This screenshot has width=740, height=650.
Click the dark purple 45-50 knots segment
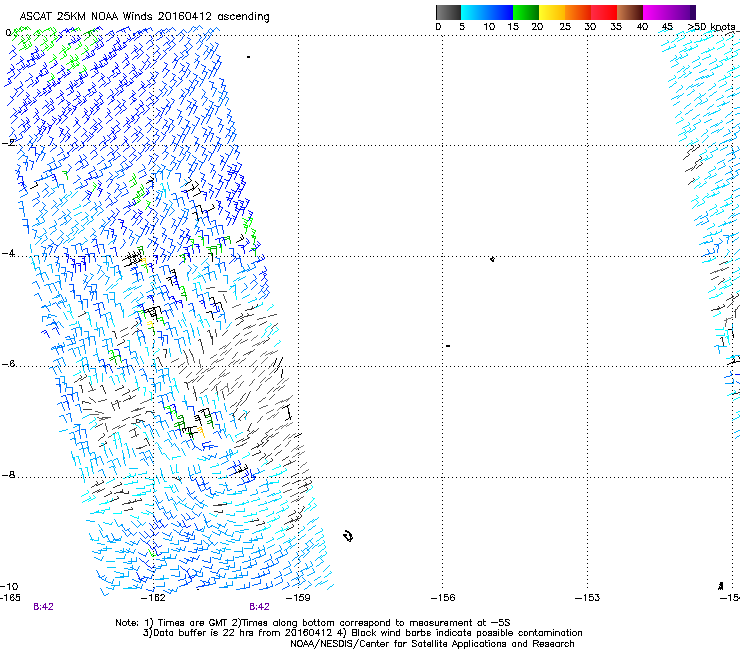[682, 12]
